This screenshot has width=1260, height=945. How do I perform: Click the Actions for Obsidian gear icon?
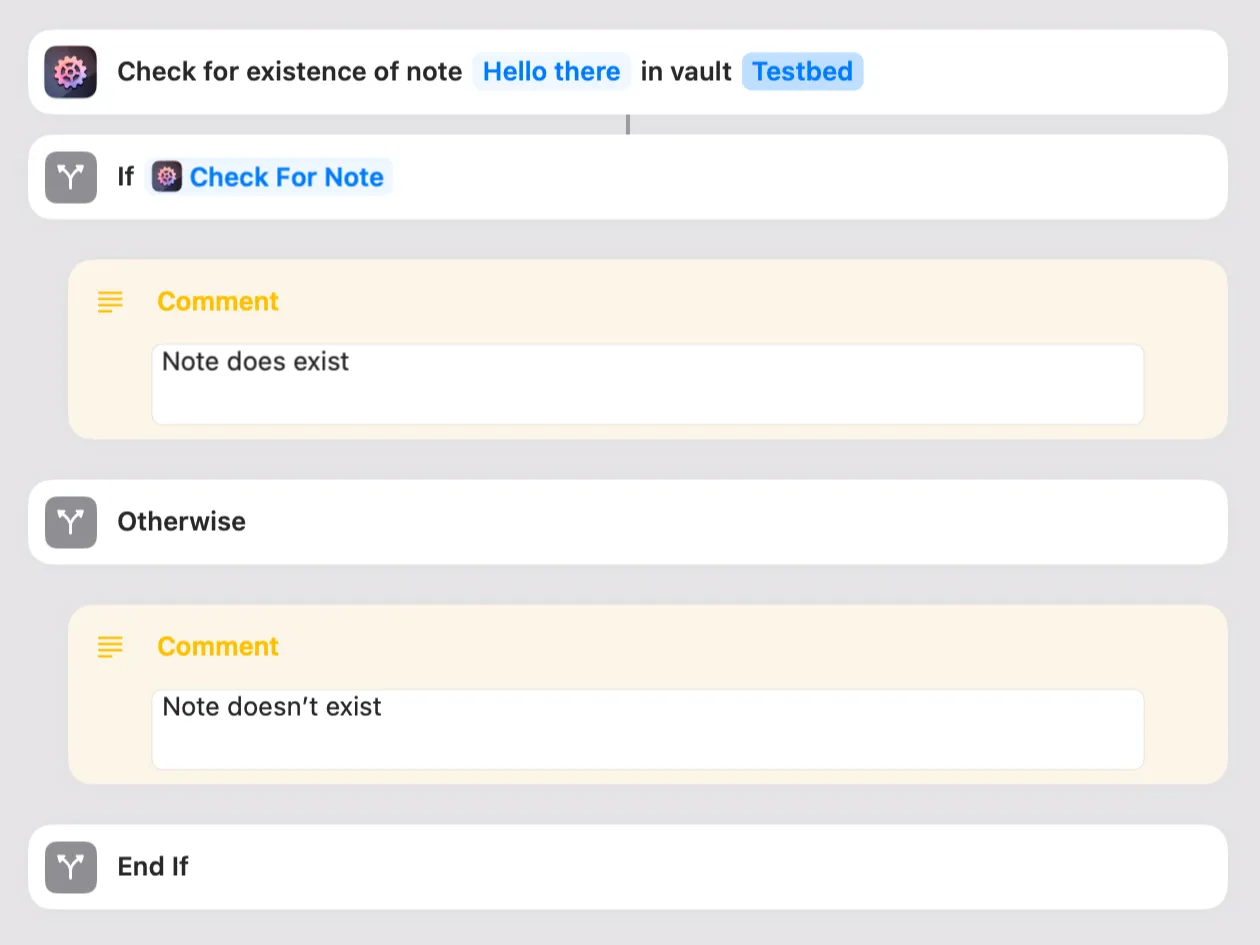(69, 71)
